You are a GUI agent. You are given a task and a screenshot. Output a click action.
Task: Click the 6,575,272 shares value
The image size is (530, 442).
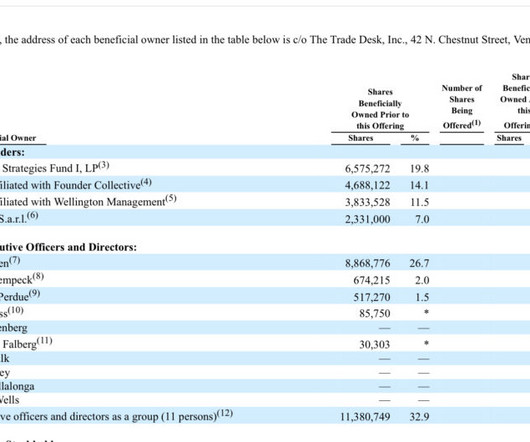click(x=367, y=169)
